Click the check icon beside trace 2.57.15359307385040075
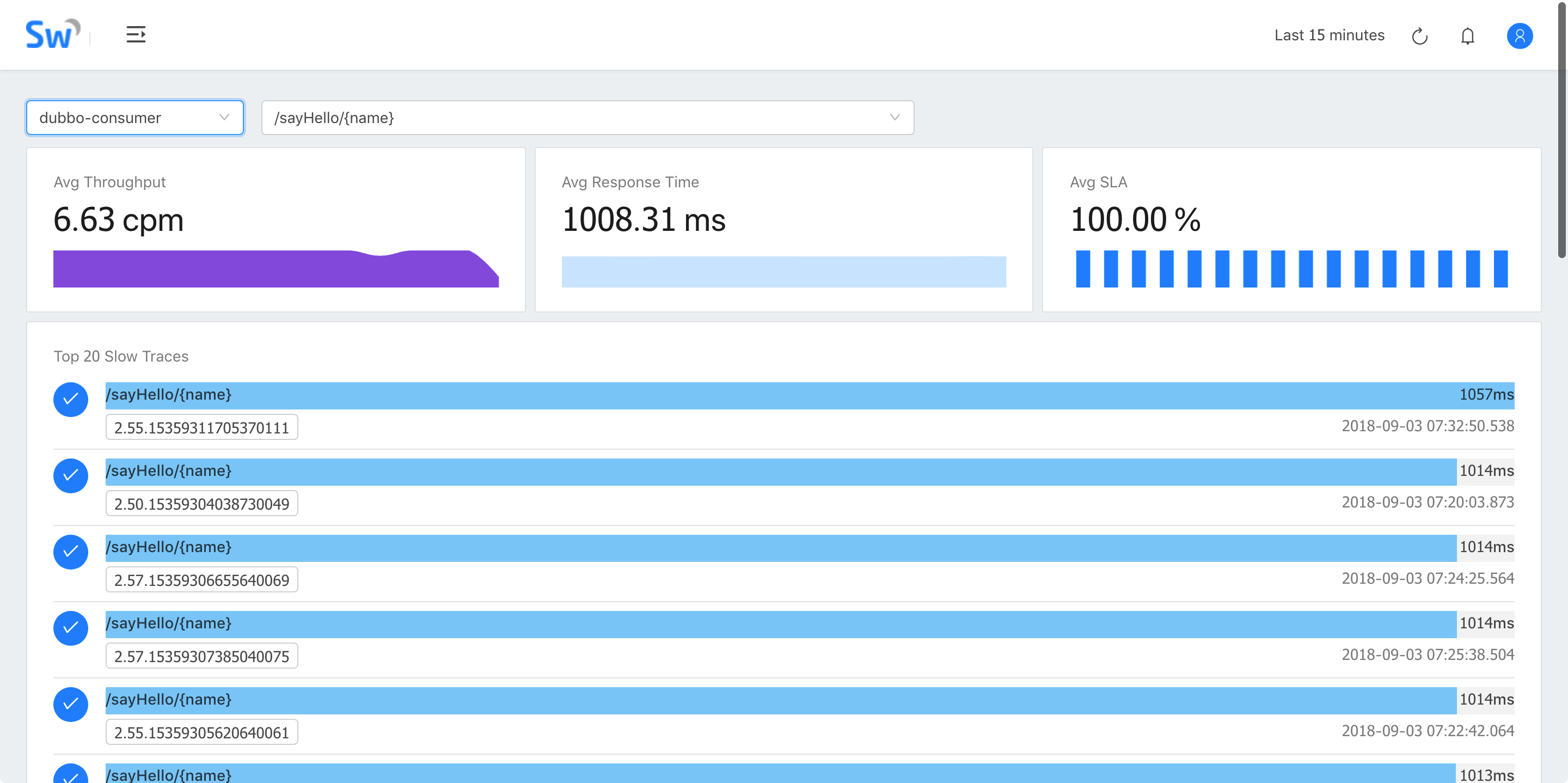This screenshot has width=1568, height=783. tap(71, 628)
